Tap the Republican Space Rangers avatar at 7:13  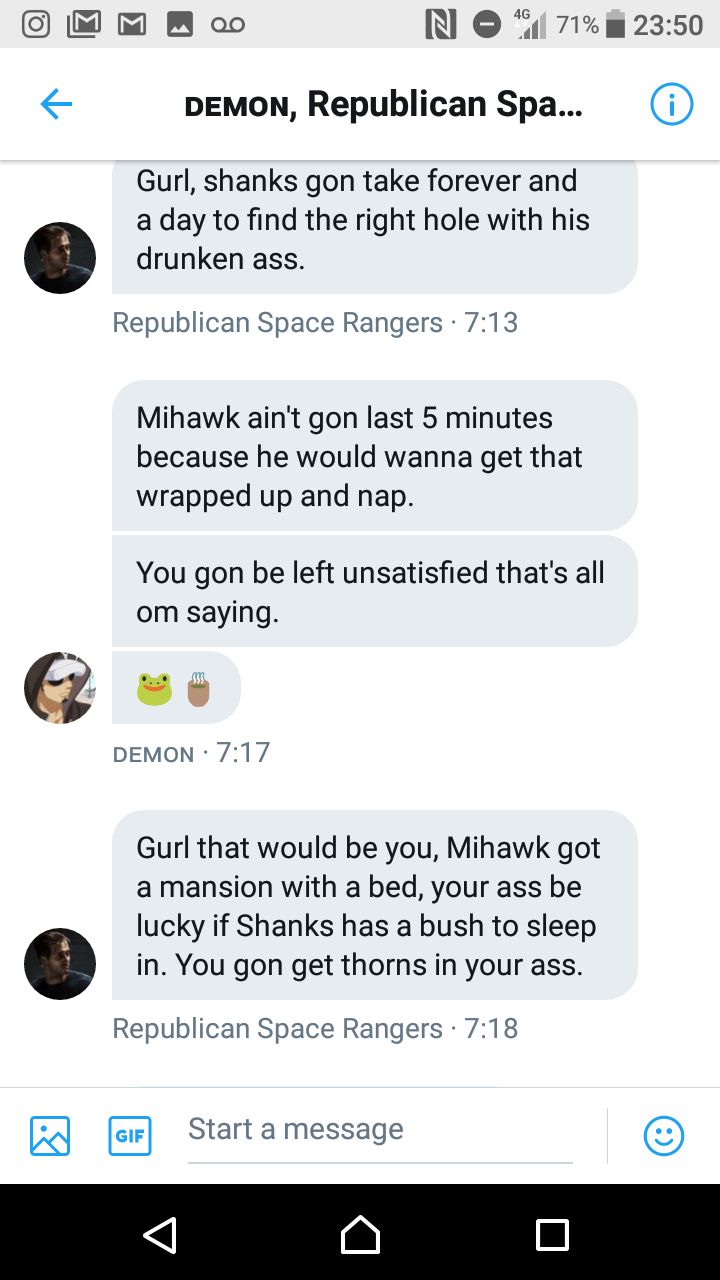[x=60, y=258]
